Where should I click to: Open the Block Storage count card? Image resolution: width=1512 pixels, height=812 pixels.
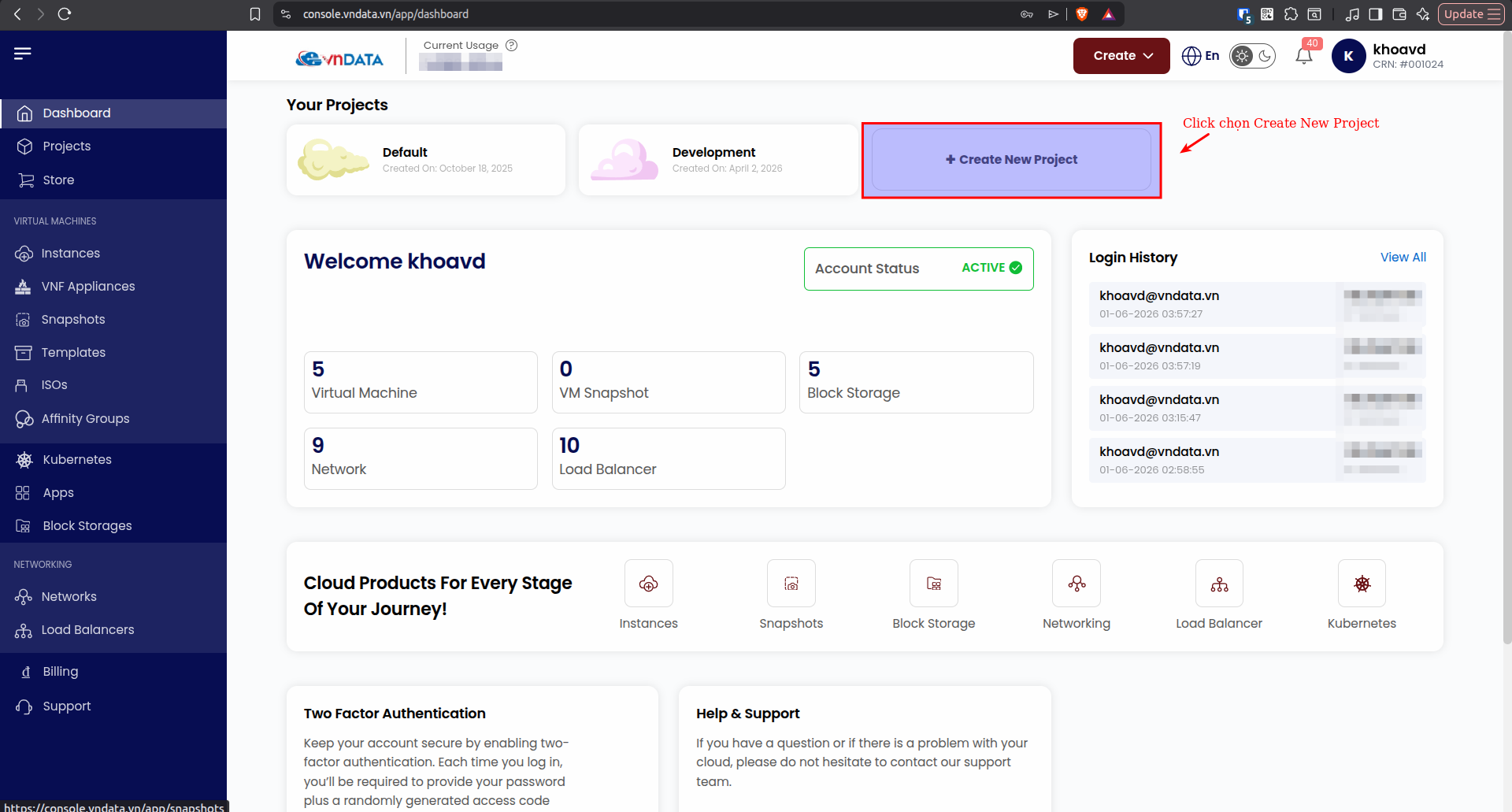pos(917,382)
